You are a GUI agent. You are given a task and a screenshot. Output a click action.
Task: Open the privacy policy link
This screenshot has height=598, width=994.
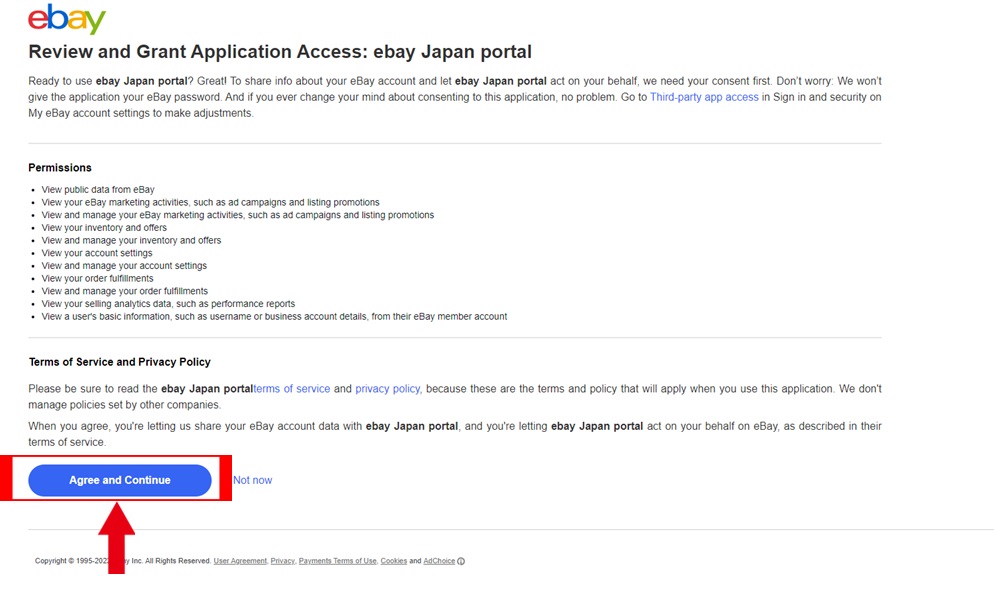(387, 389)
